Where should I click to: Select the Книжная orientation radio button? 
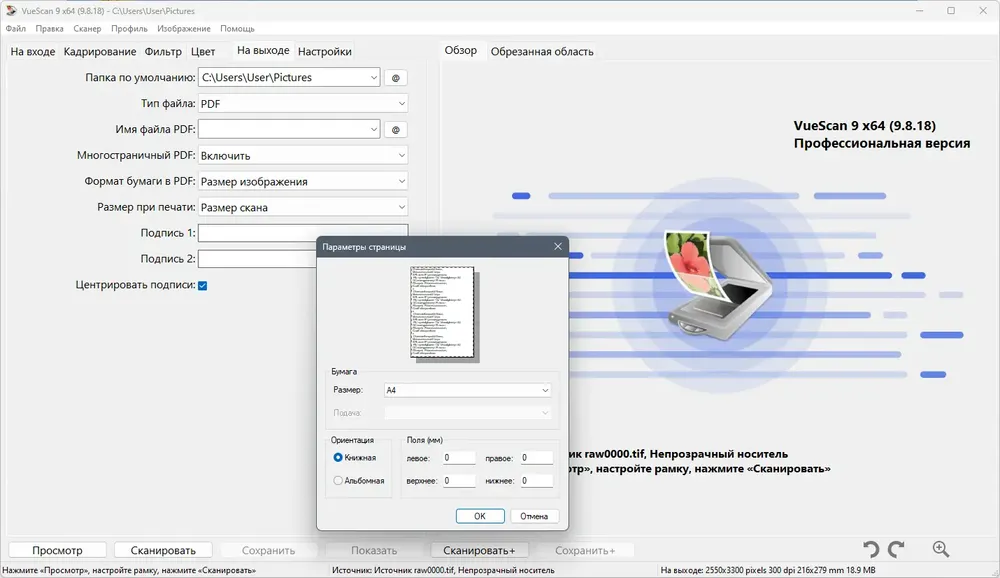coord(338,457)
